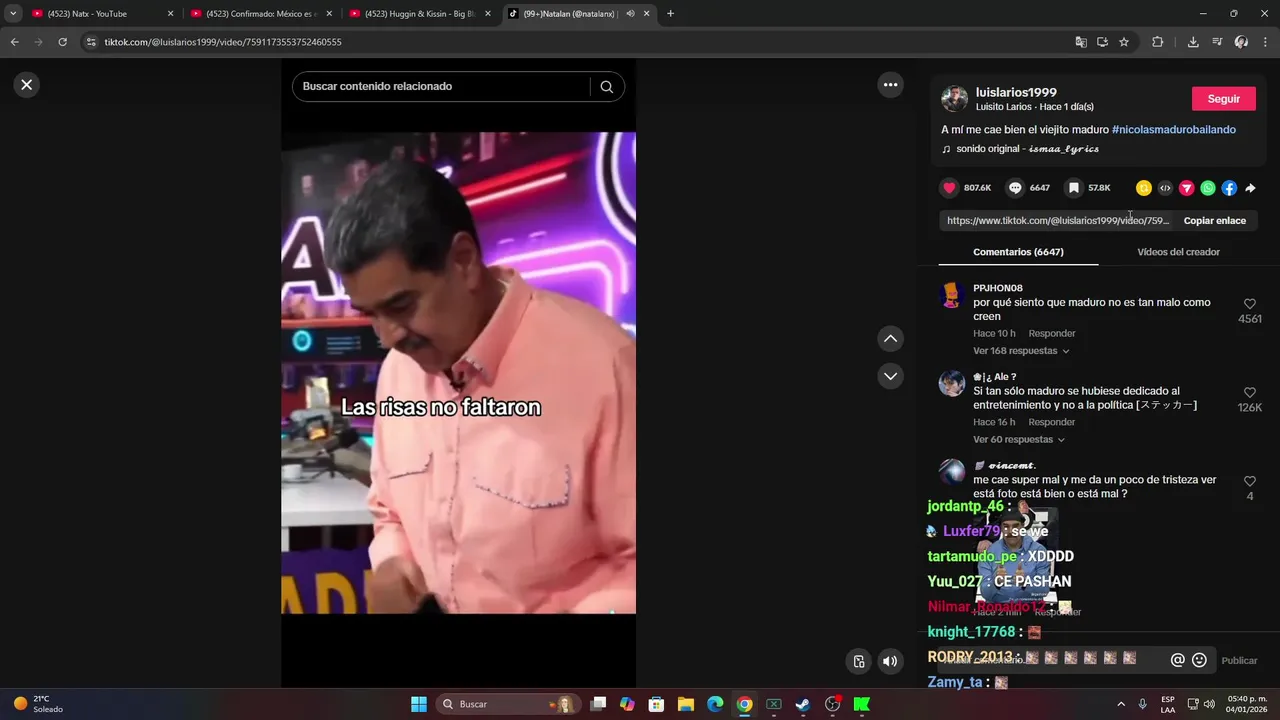
Task: Go to previous video with up arrow
Action: [x=890, y=339]
